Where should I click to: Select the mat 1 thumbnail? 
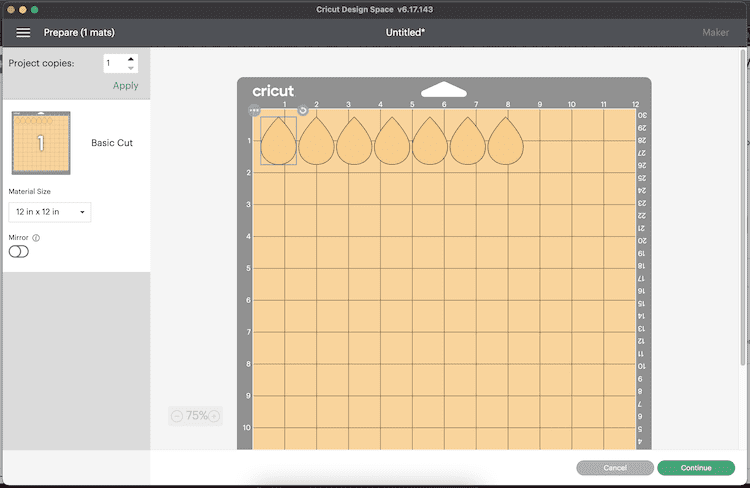(41, 143)
